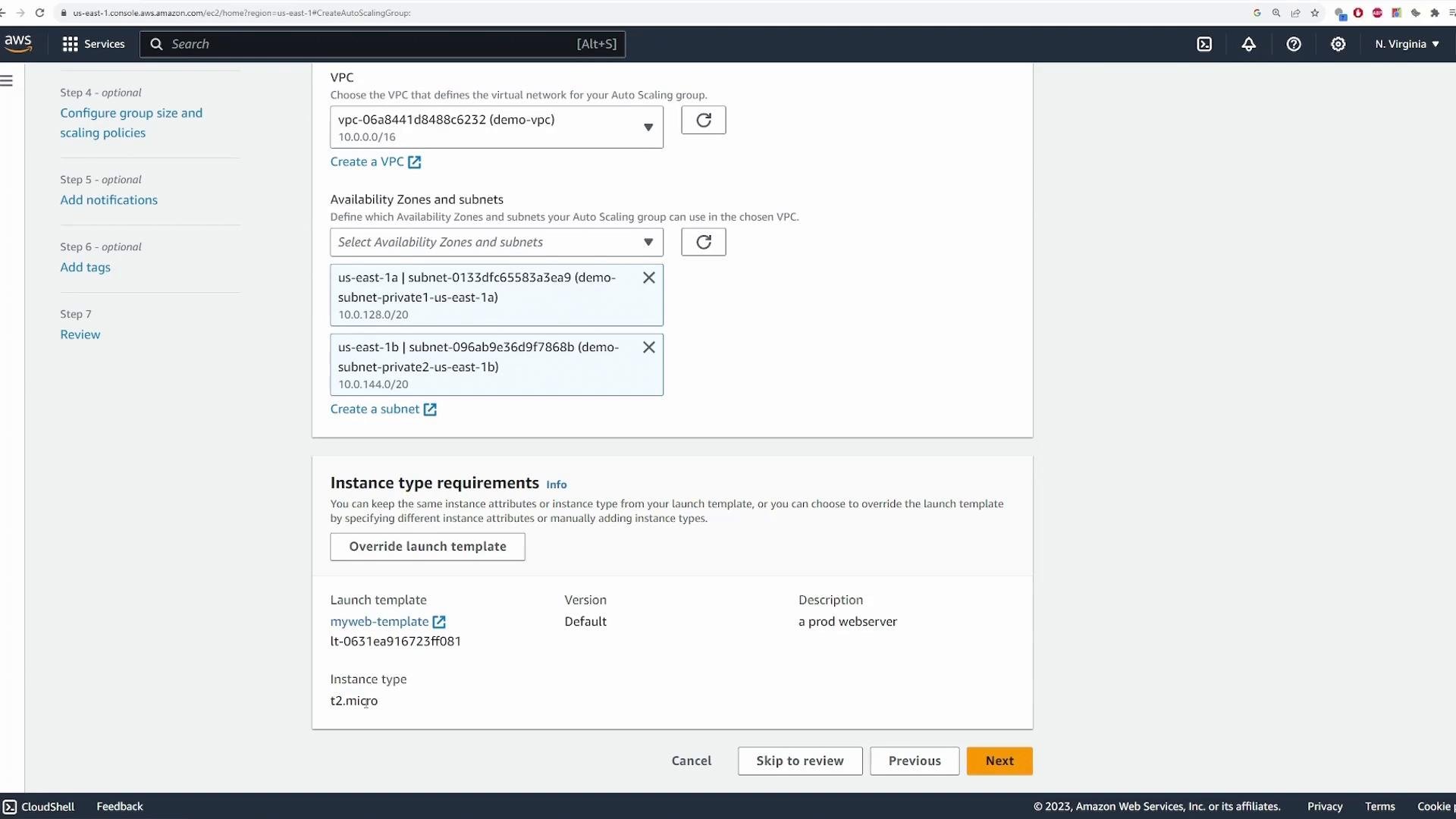The width and height of the screenshot is (1456, 819).
Task: Click the Previous button
Action: pos(915,761)
